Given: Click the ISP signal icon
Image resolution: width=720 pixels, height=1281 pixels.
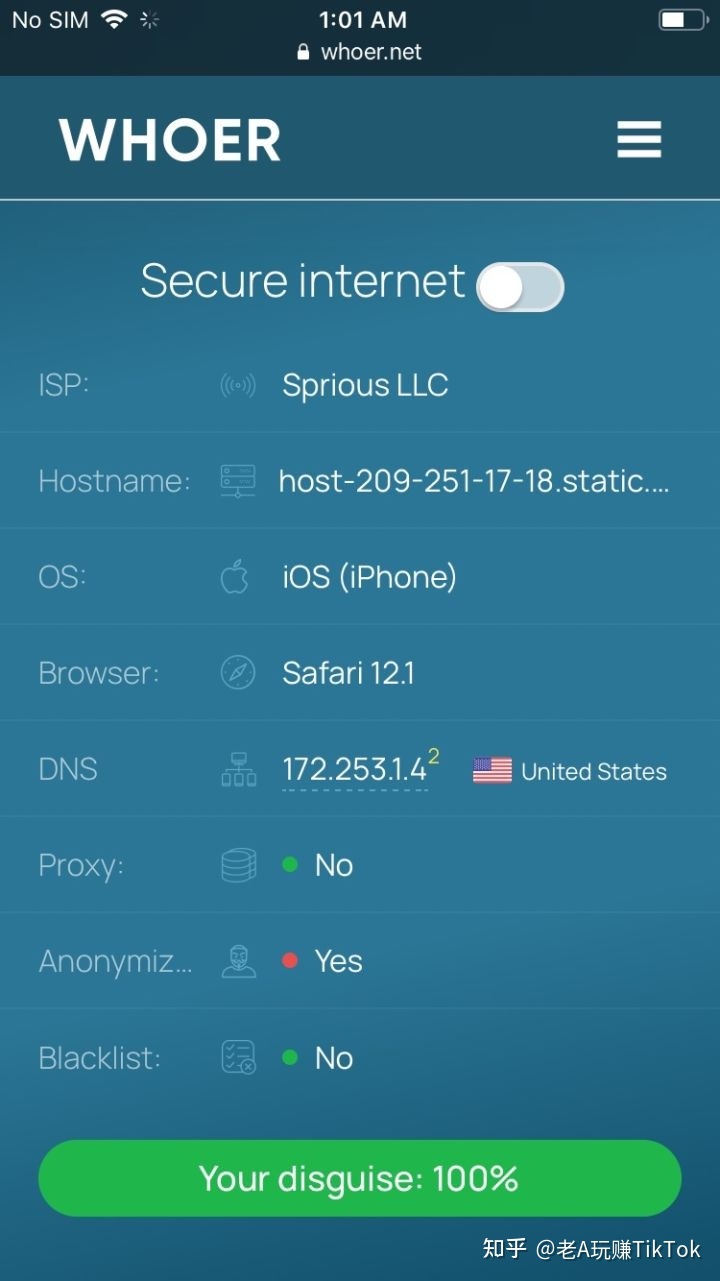Looking at the screenshot, I should (x=238, y=385).
